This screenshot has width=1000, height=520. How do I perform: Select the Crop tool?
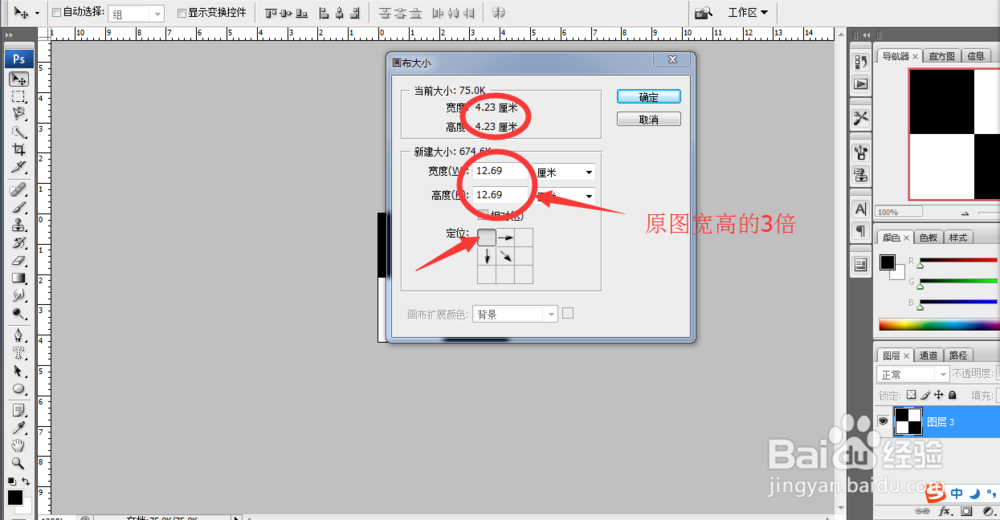coord(18,149)
